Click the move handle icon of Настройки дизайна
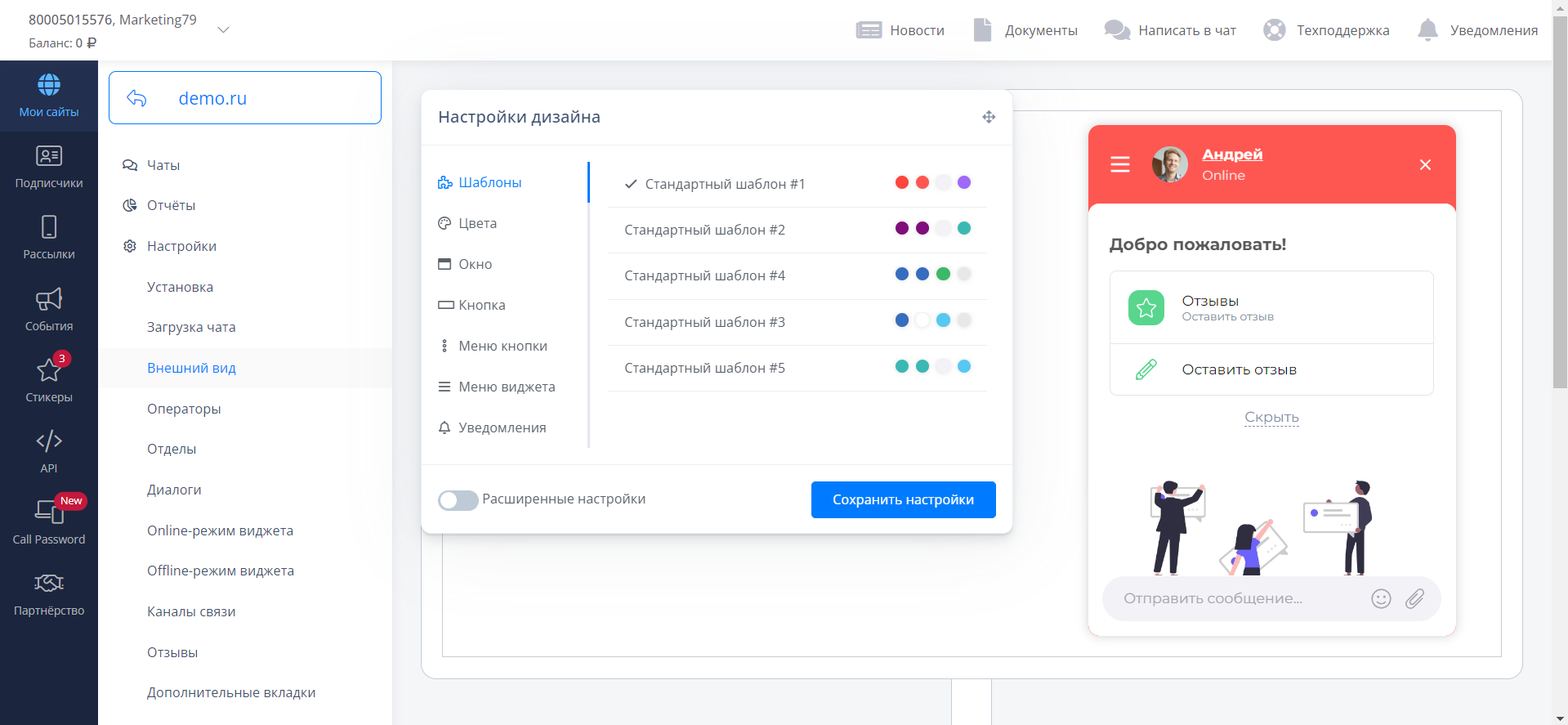The width and height of the screenshot is (1568, 725). [x=989, y=117]
